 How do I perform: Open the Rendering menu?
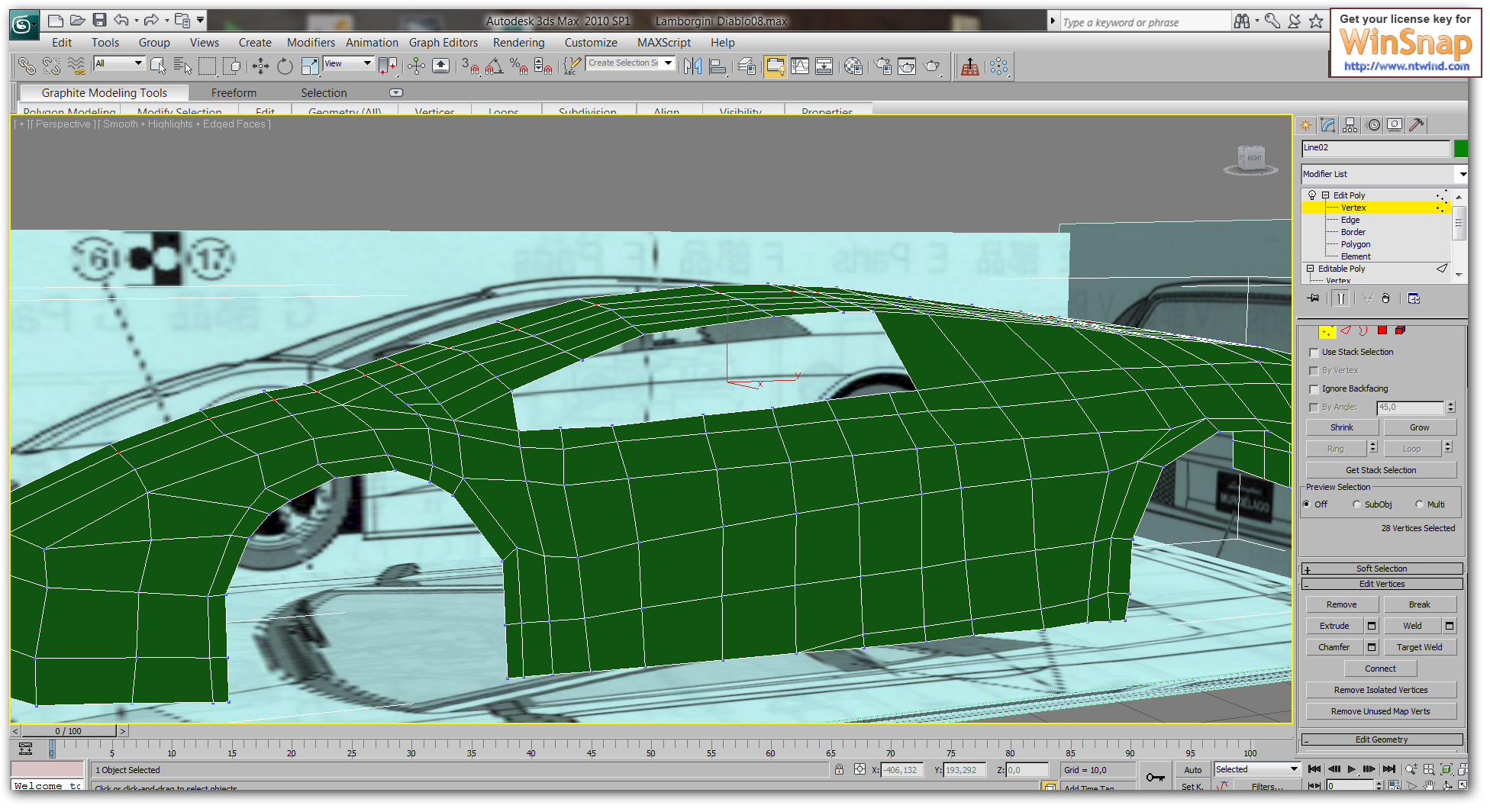click(518, 43)
